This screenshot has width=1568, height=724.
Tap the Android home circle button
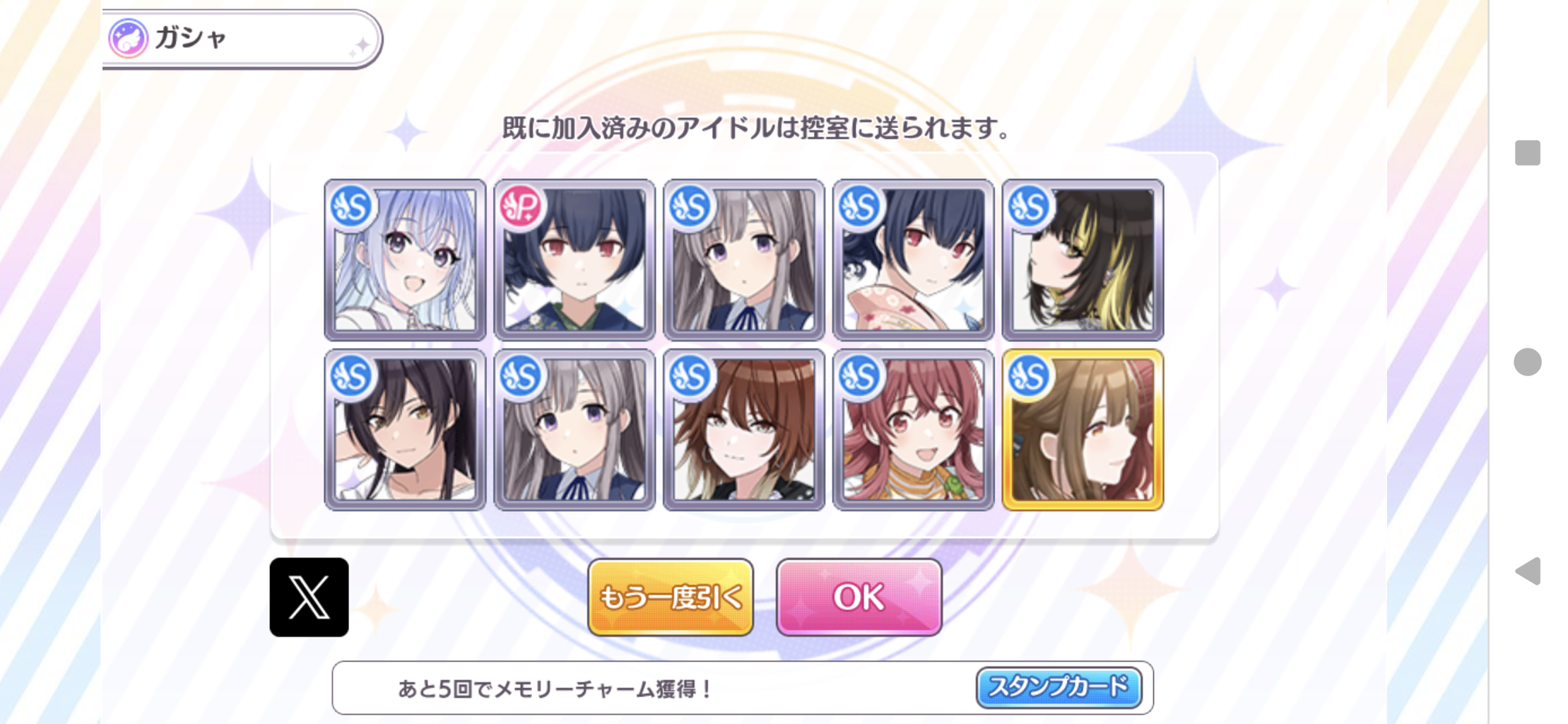click(1528, 362)
